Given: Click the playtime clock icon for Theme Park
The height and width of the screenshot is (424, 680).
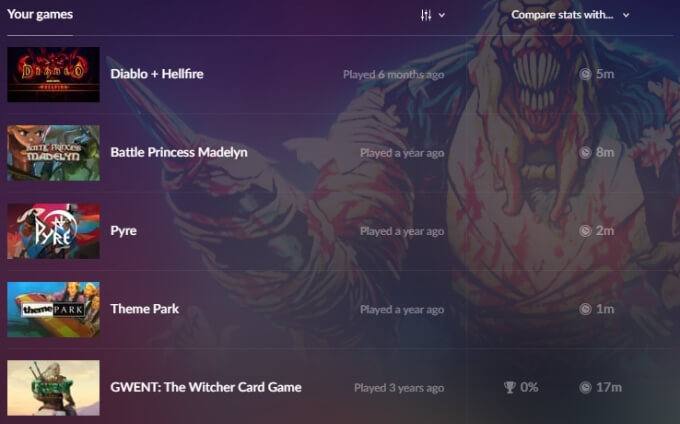Looking at the screenshot, I should pos(585,309).
